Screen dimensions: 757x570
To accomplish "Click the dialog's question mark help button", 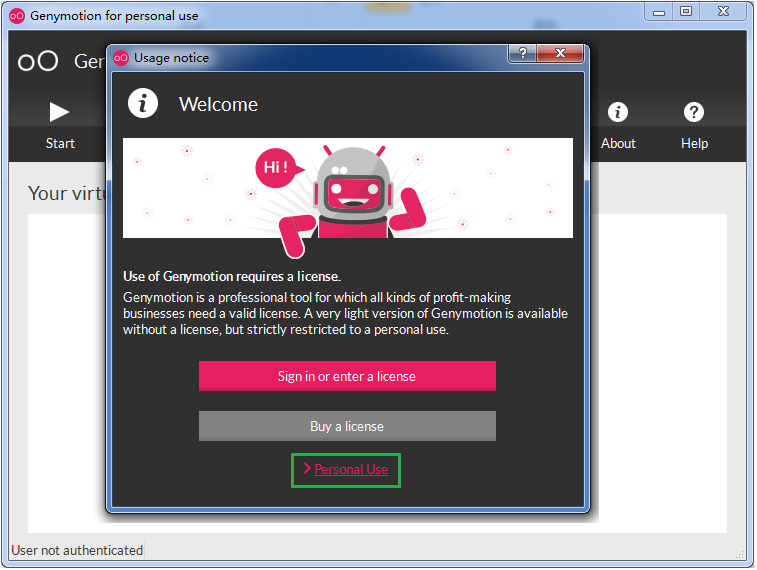I will 522,53.
